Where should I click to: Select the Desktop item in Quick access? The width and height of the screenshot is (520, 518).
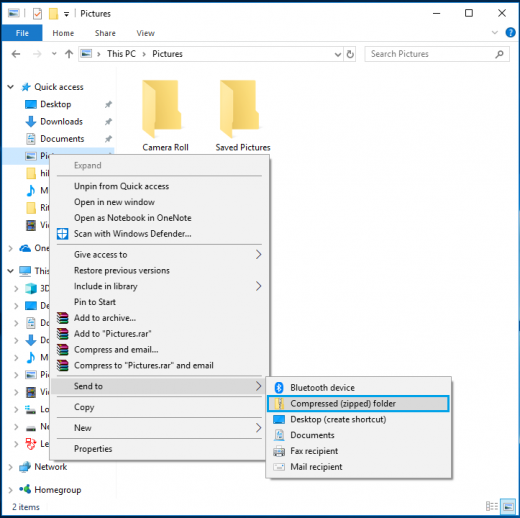[55, 104]
